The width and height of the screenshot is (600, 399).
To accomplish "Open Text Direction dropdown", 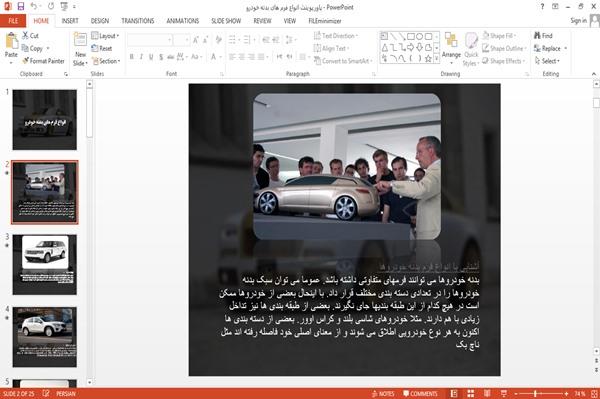I will click(x=336, y=36).
